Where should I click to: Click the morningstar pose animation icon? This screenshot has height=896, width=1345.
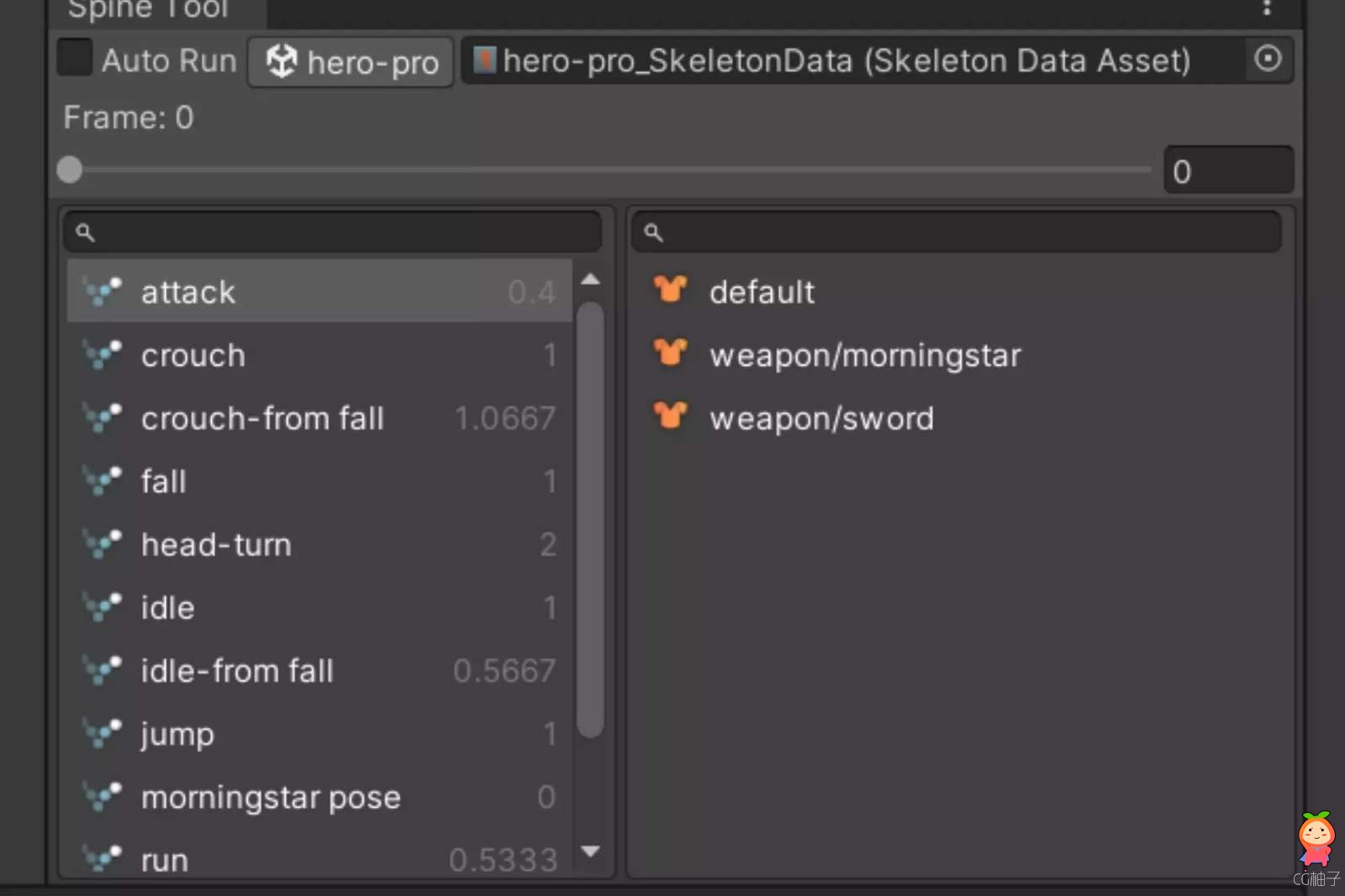[x=103, y=795]
